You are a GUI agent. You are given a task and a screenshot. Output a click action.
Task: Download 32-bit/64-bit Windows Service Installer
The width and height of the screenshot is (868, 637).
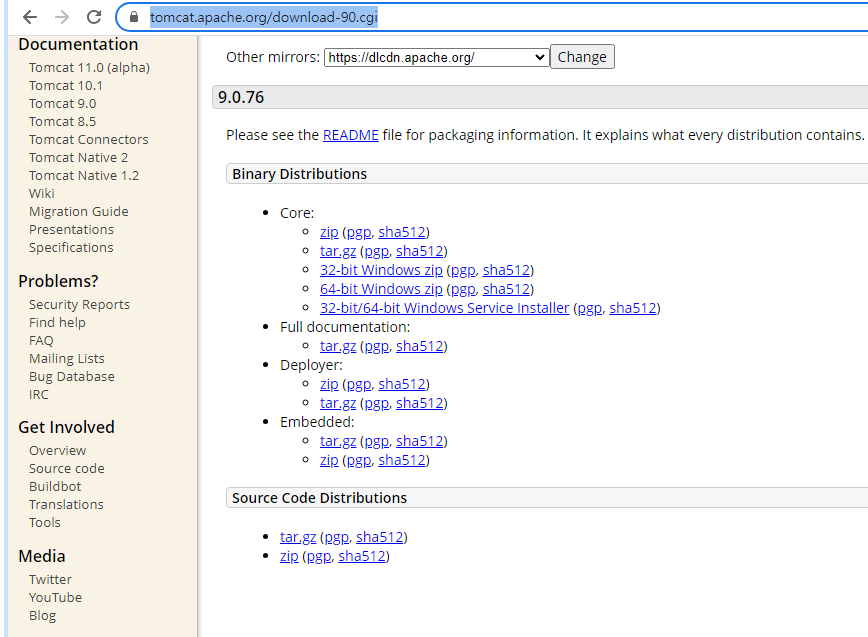pyautogui.click(x=445, y=308)
